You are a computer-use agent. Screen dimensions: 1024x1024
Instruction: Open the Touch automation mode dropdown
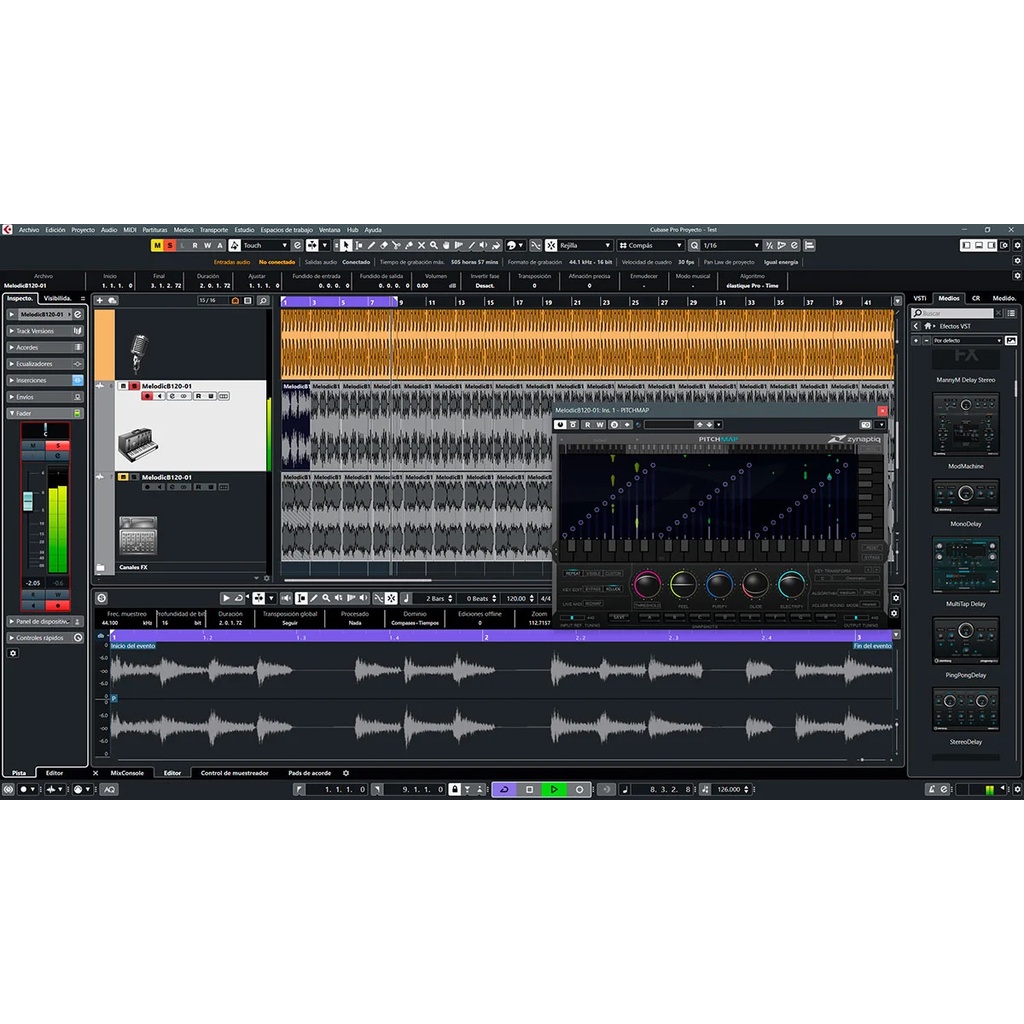pos(265,246)
